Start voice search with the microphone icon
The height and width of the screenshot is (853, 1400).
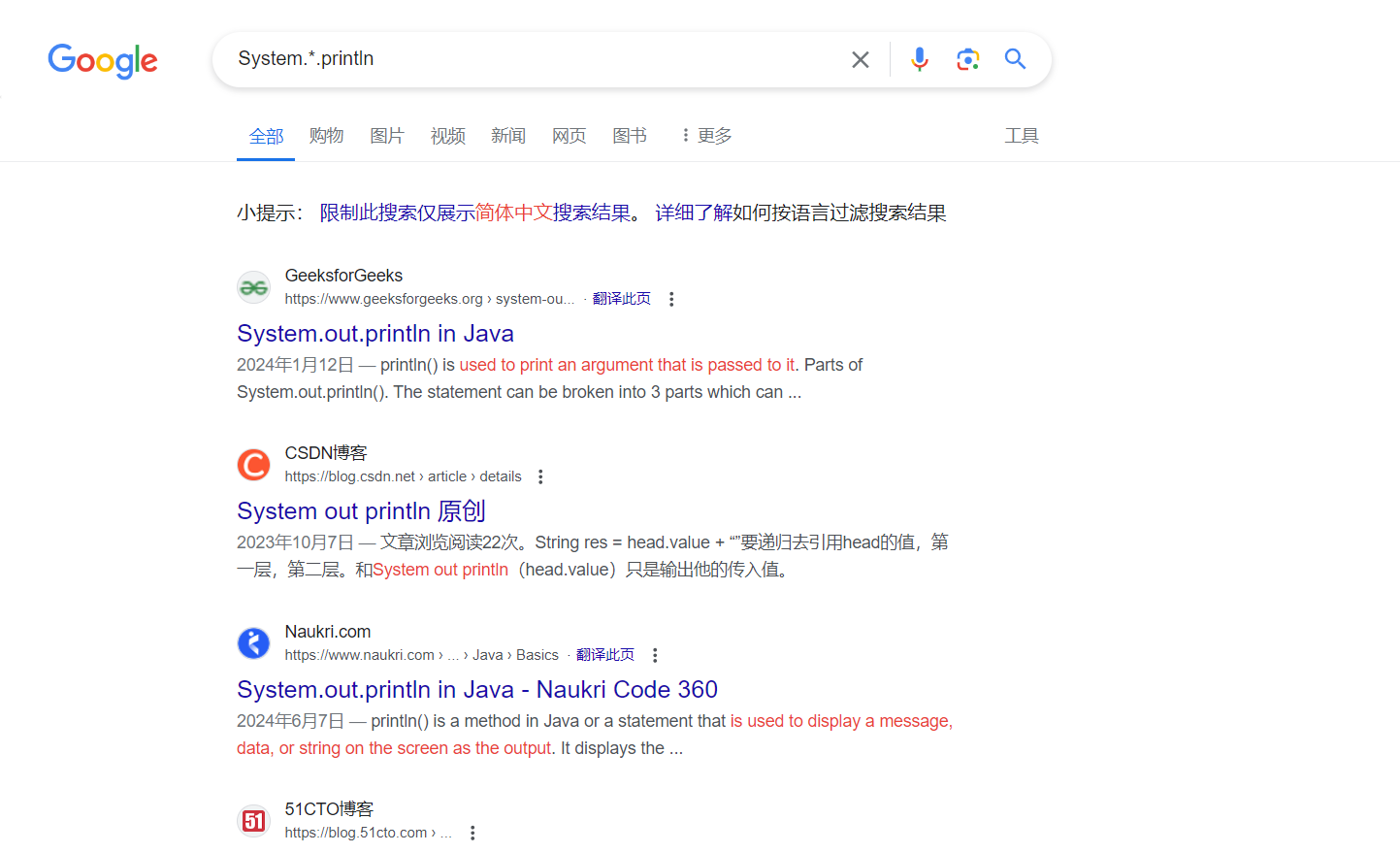coord(920,60)
